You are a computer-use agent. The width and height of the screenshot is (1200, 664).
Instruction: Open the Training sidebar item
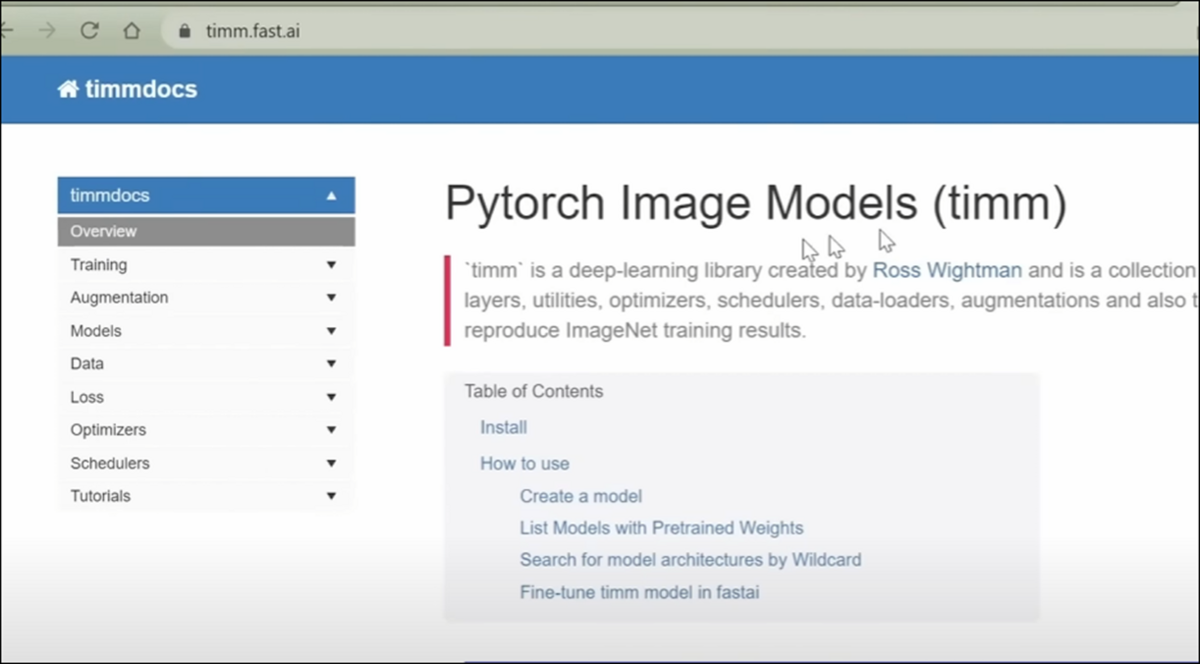click(98, 265)
